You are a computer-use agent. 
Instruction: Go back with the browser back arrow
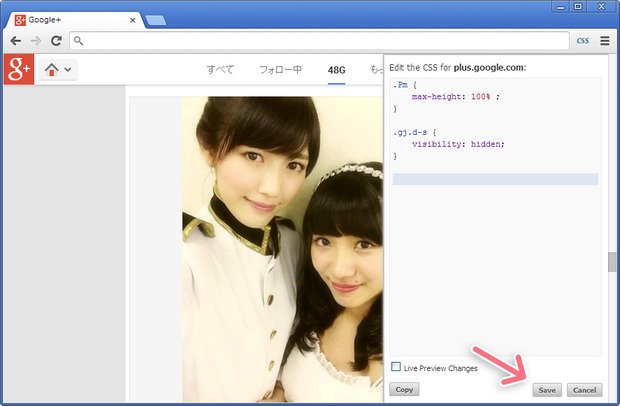[16, 41]
